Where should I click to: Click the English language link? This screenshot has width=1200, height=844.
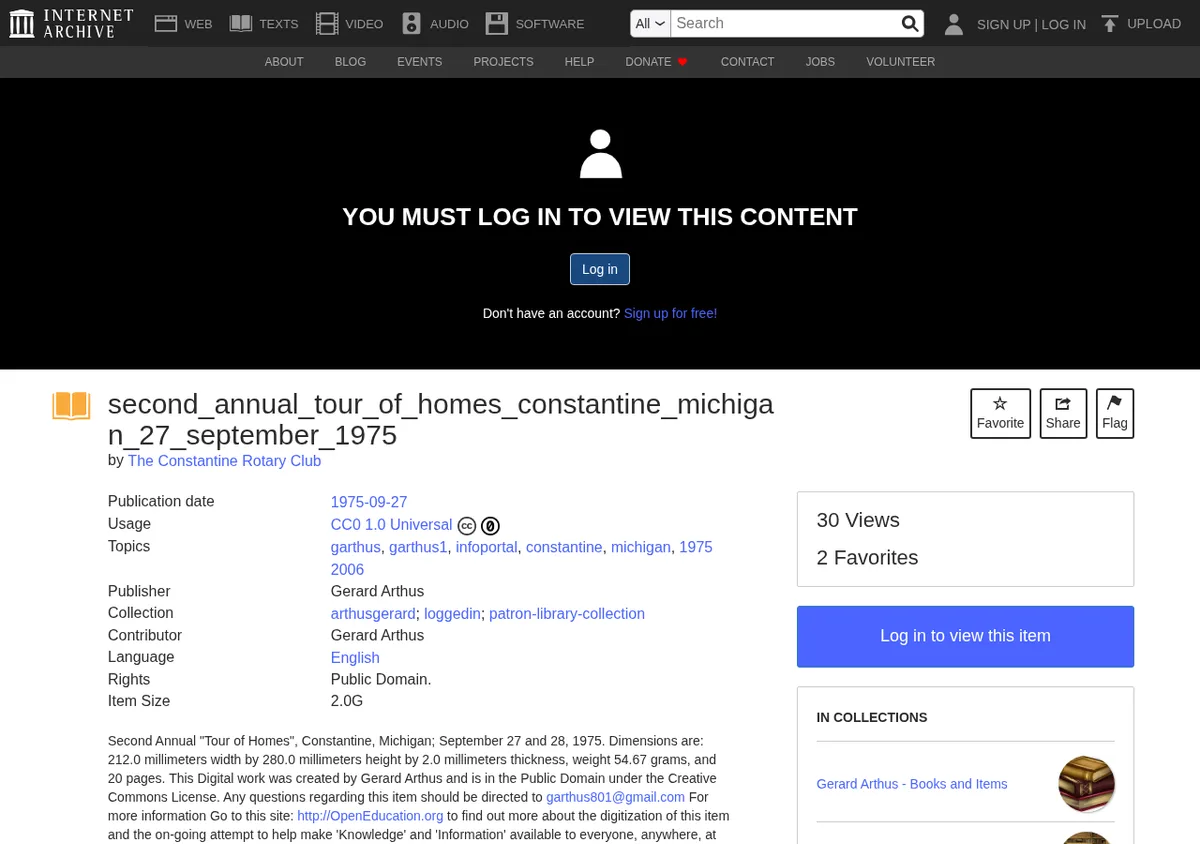[x=355, y=657]
